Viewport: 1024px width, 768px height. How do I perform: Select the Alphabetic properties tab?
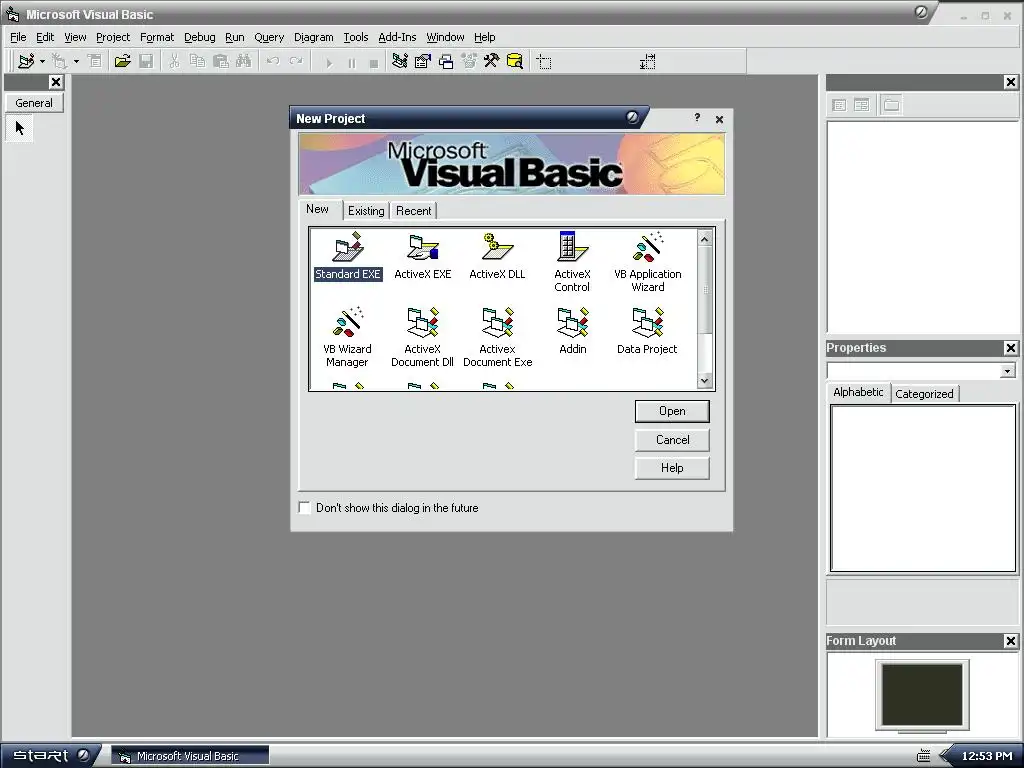[858, 392]
